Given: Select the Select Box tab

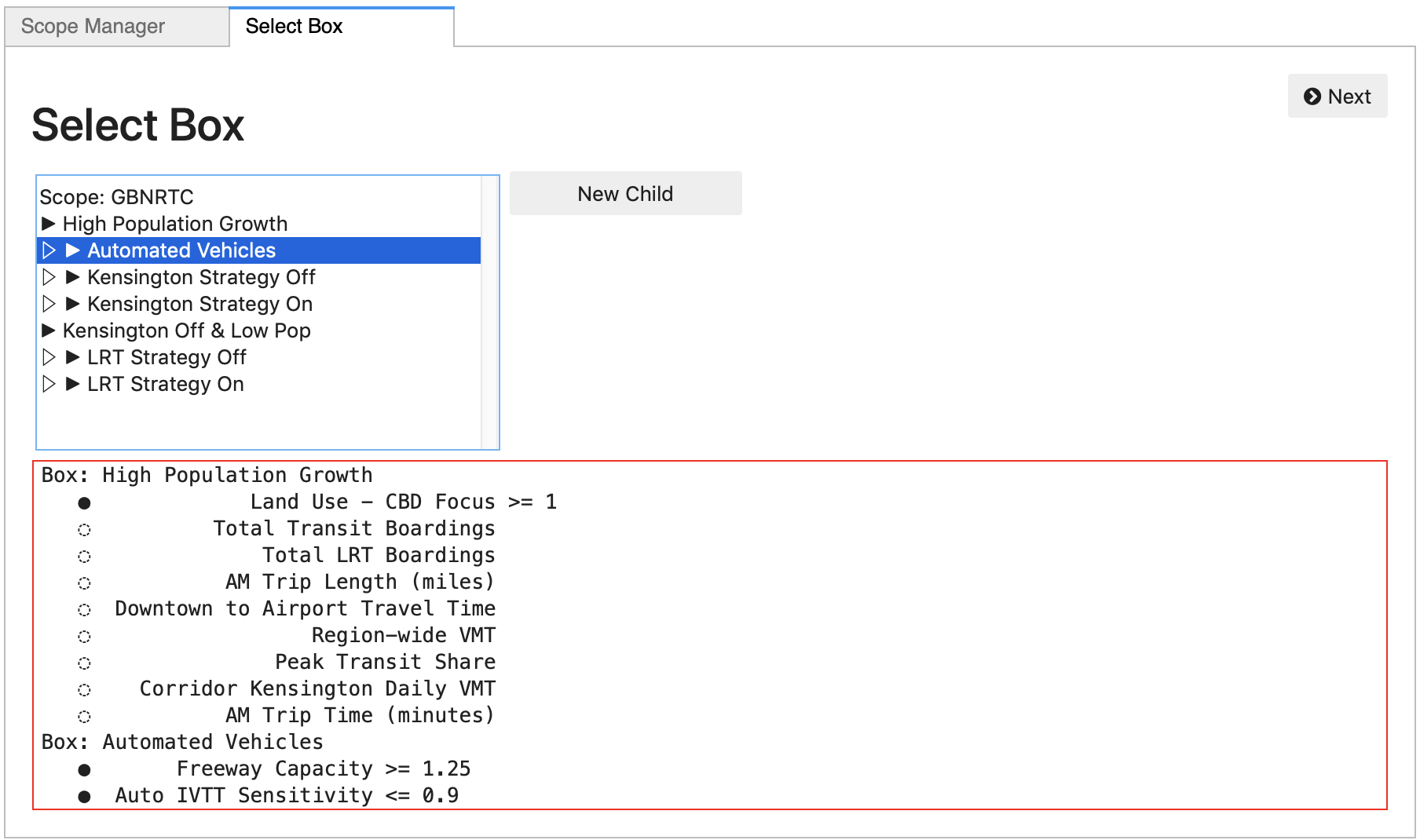Looking at the screenshot, I should point(294,27).
